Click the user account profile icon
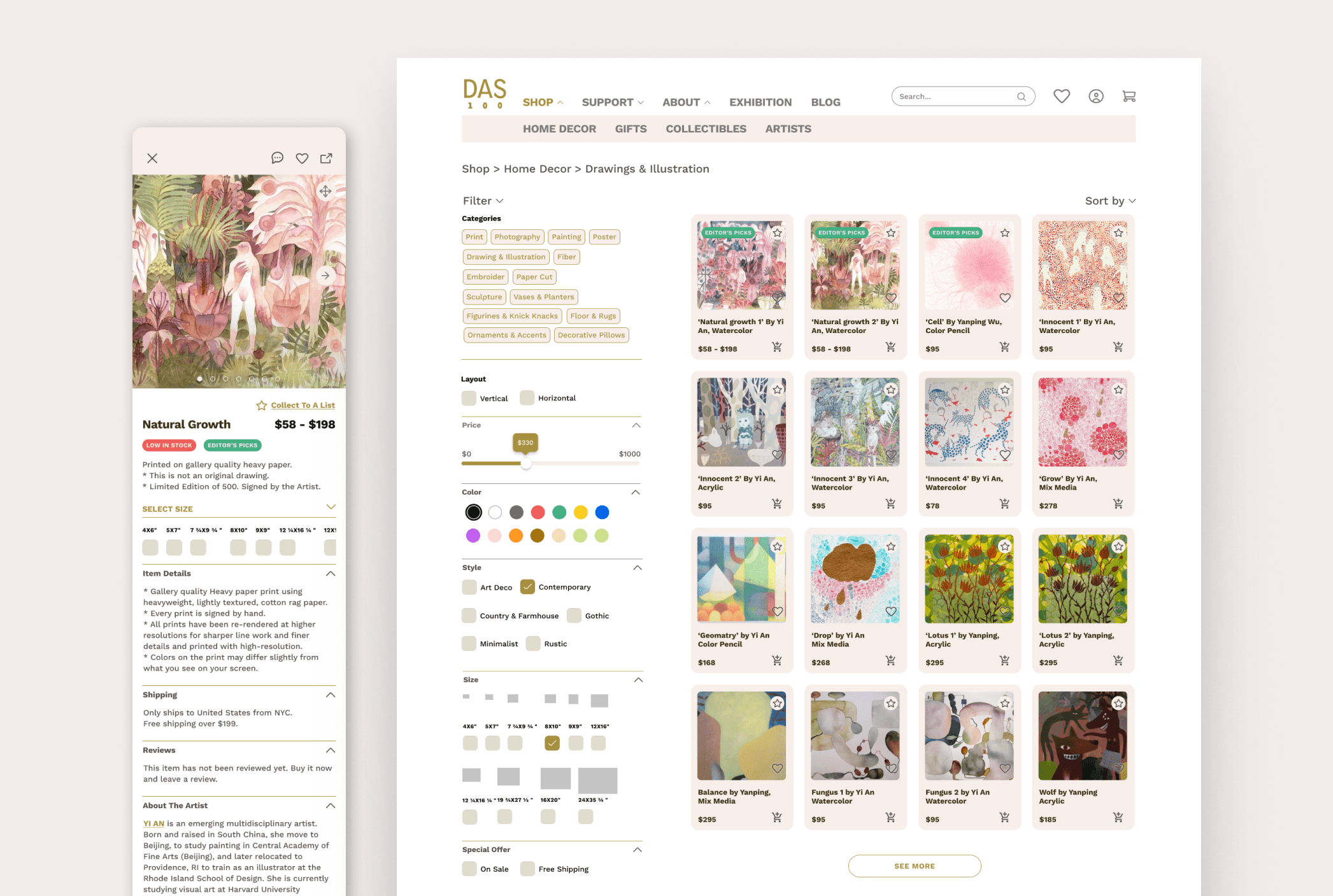The width and height of the screenshot is (1333, 896). (x=1095, y=96)
